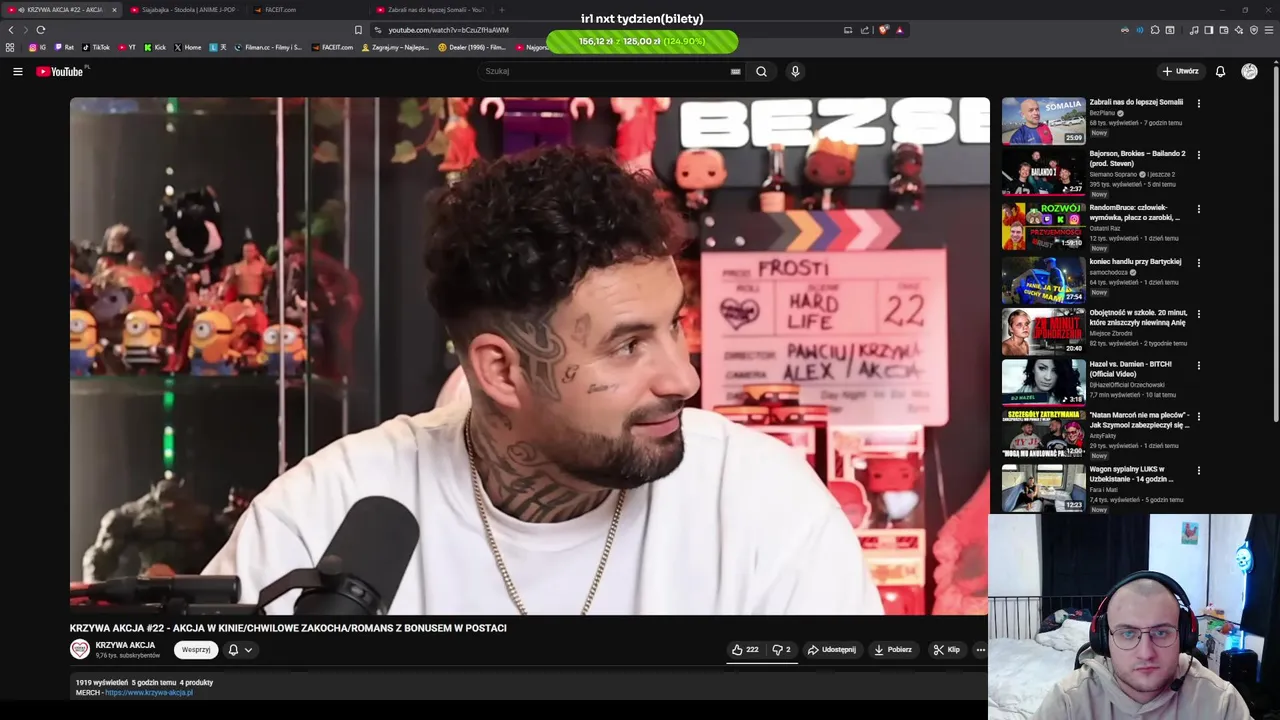
Task: Close the 'KRZYWA AKCJA #22' tab
Action: pyautogui.click(x=114, y=10)
